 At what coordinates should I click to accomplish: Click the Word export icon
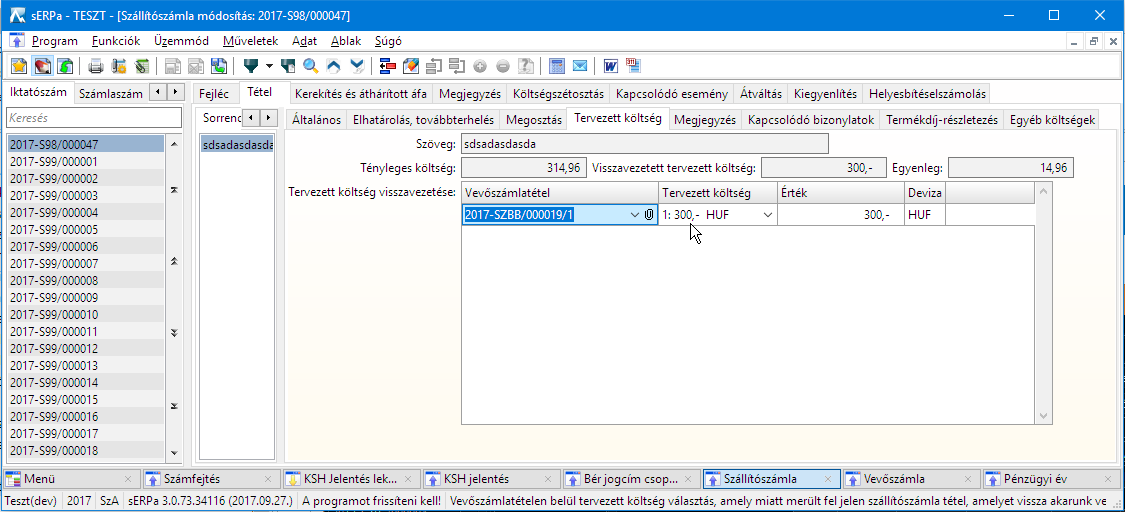610,66
